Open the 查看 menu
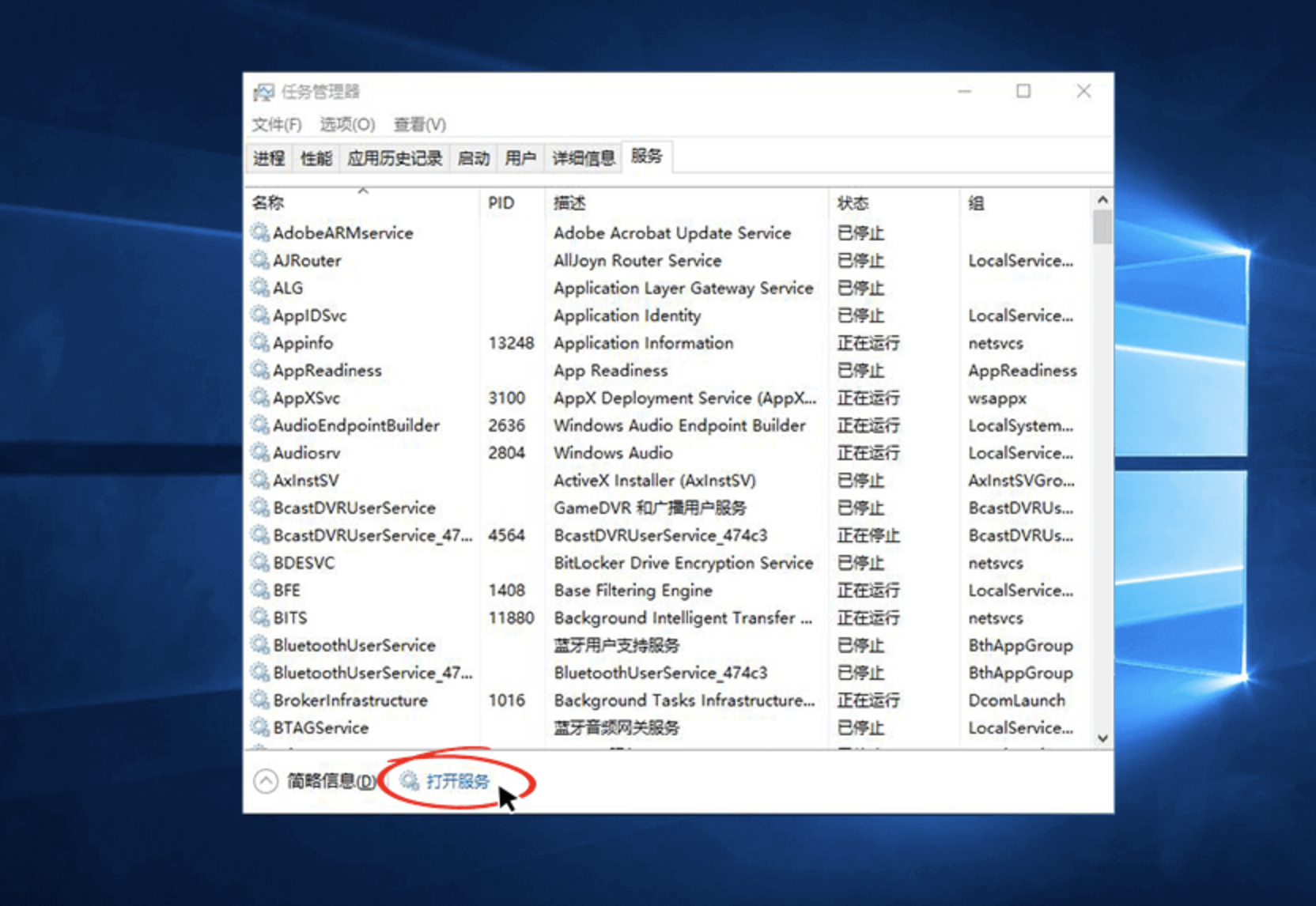The width and height of the screenshot is (1316, 906). 420,124
